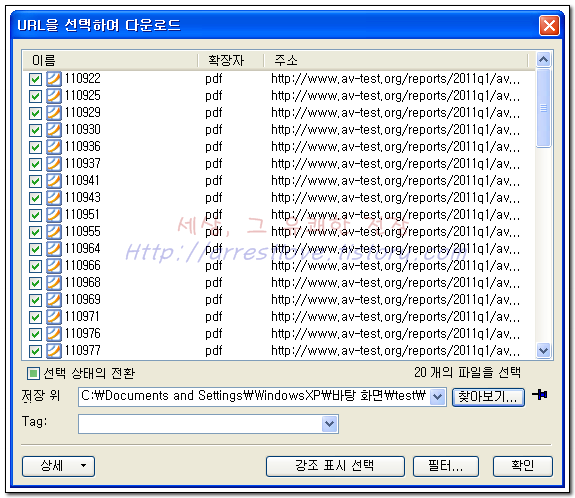Click the pdf file icon next to 110968
575x498 pixels.
[54, 283]
